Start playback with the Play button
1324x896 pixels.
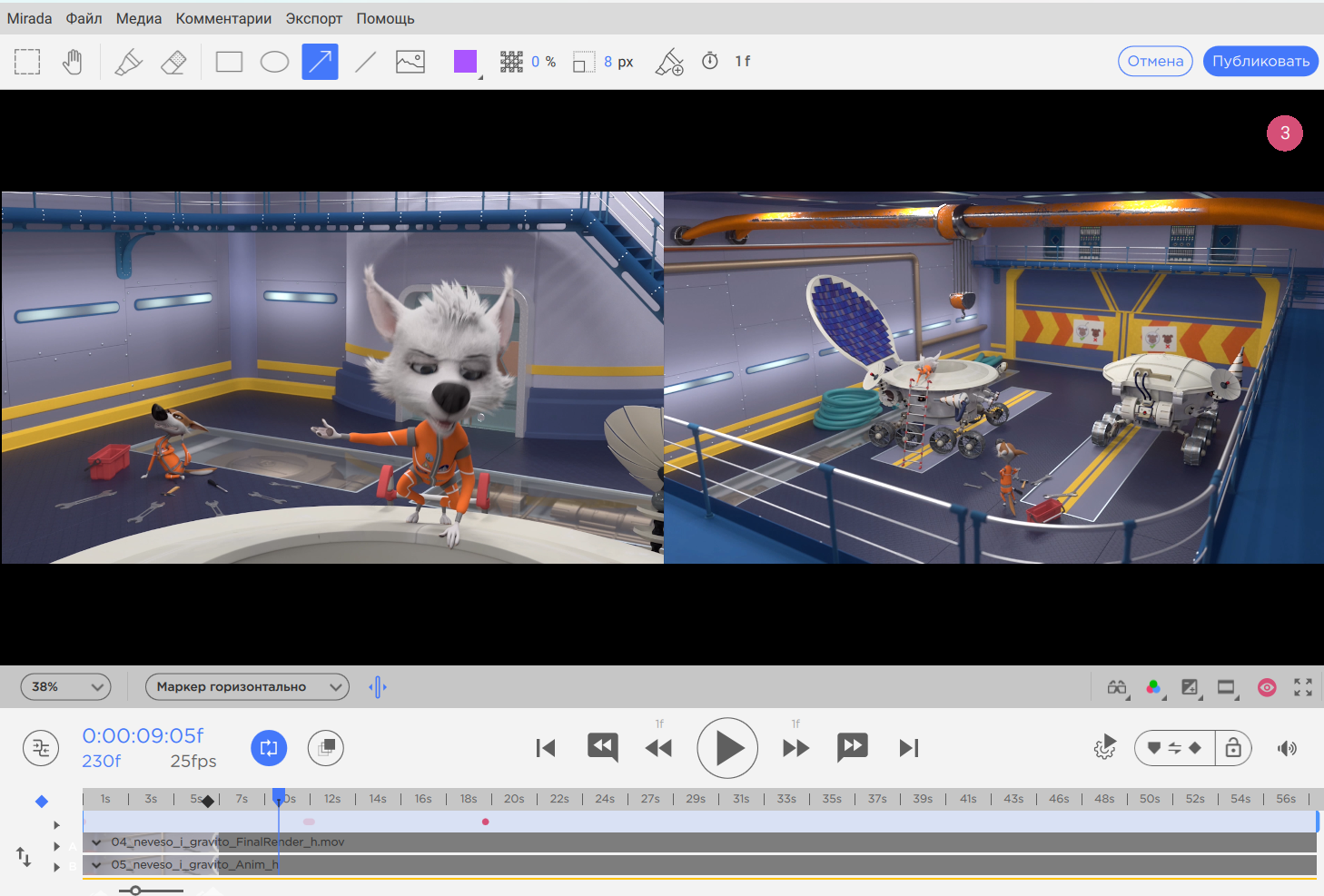[727, 748]
